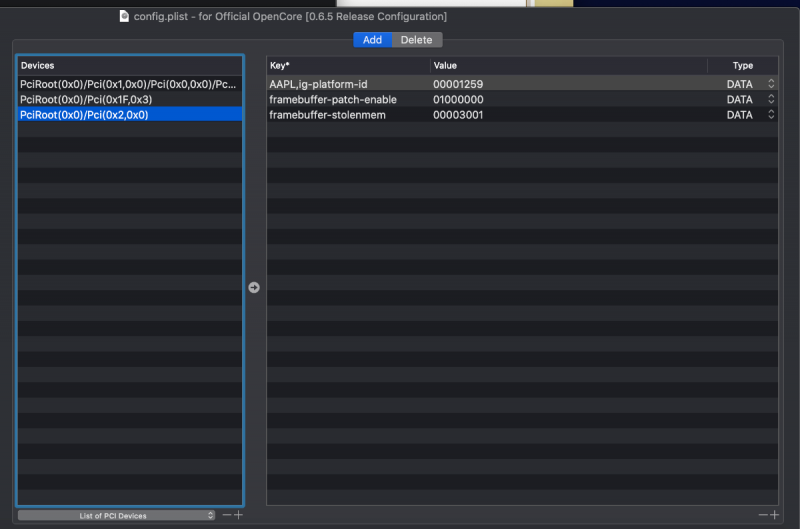
Task: Select the framebuffer-stolenmem key cell
Action: [328, 115]
